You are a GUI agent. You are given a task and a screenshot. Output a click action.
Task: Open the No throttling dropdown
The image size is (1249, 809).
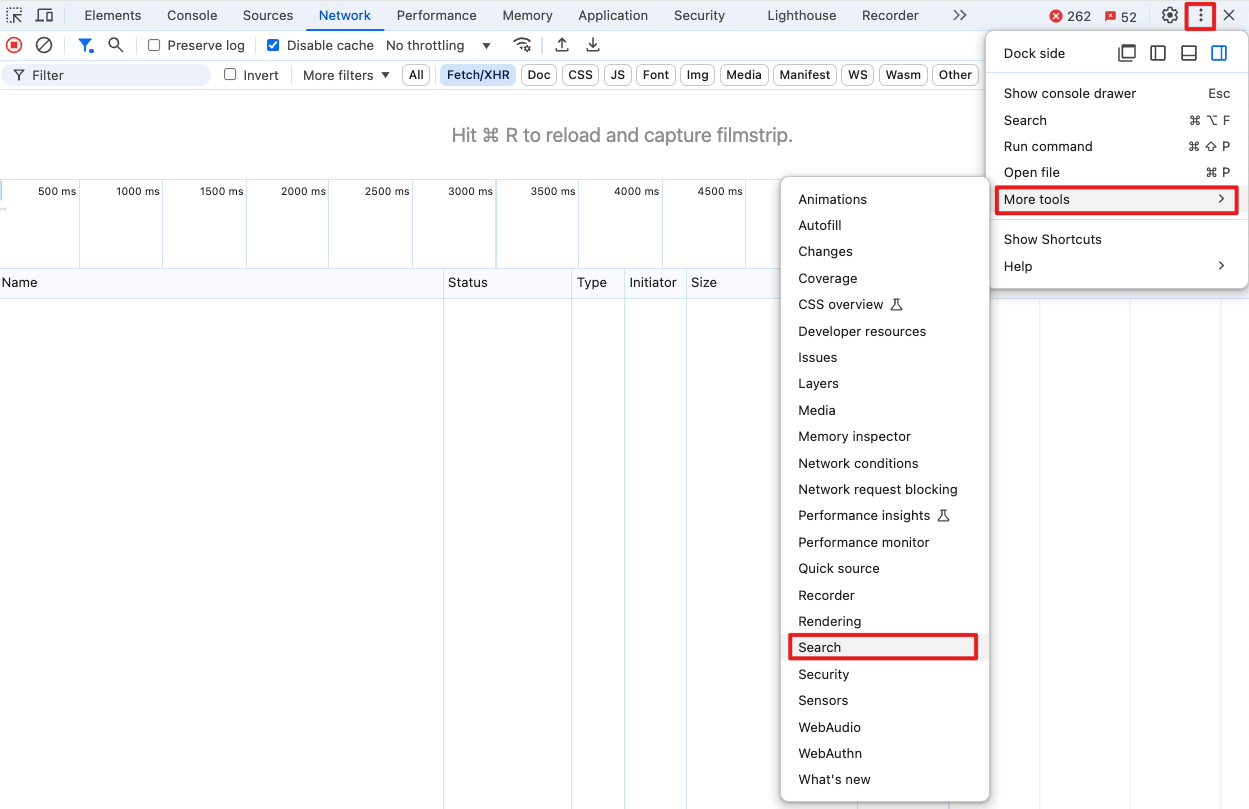point(438,46)
